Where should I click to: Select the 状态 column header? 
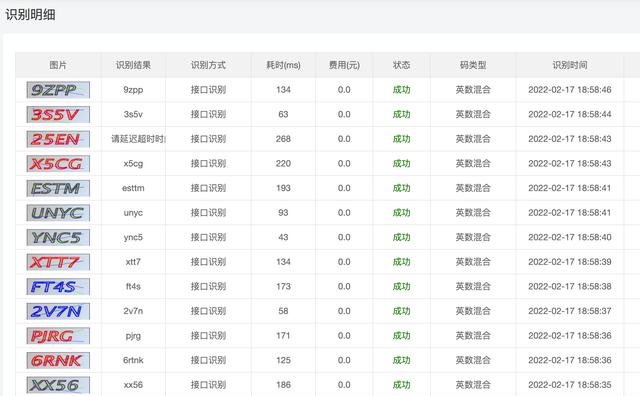[401, 65]
